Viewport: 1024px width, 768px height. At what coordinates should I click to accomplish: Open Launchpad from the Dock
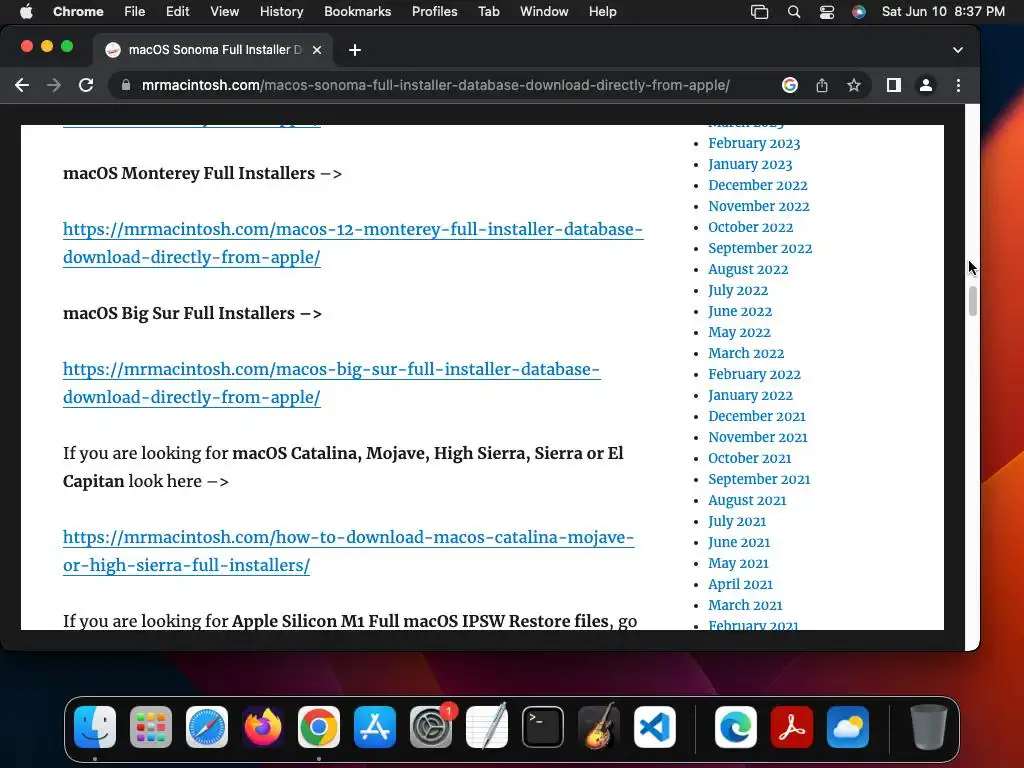tap(151, 727)
